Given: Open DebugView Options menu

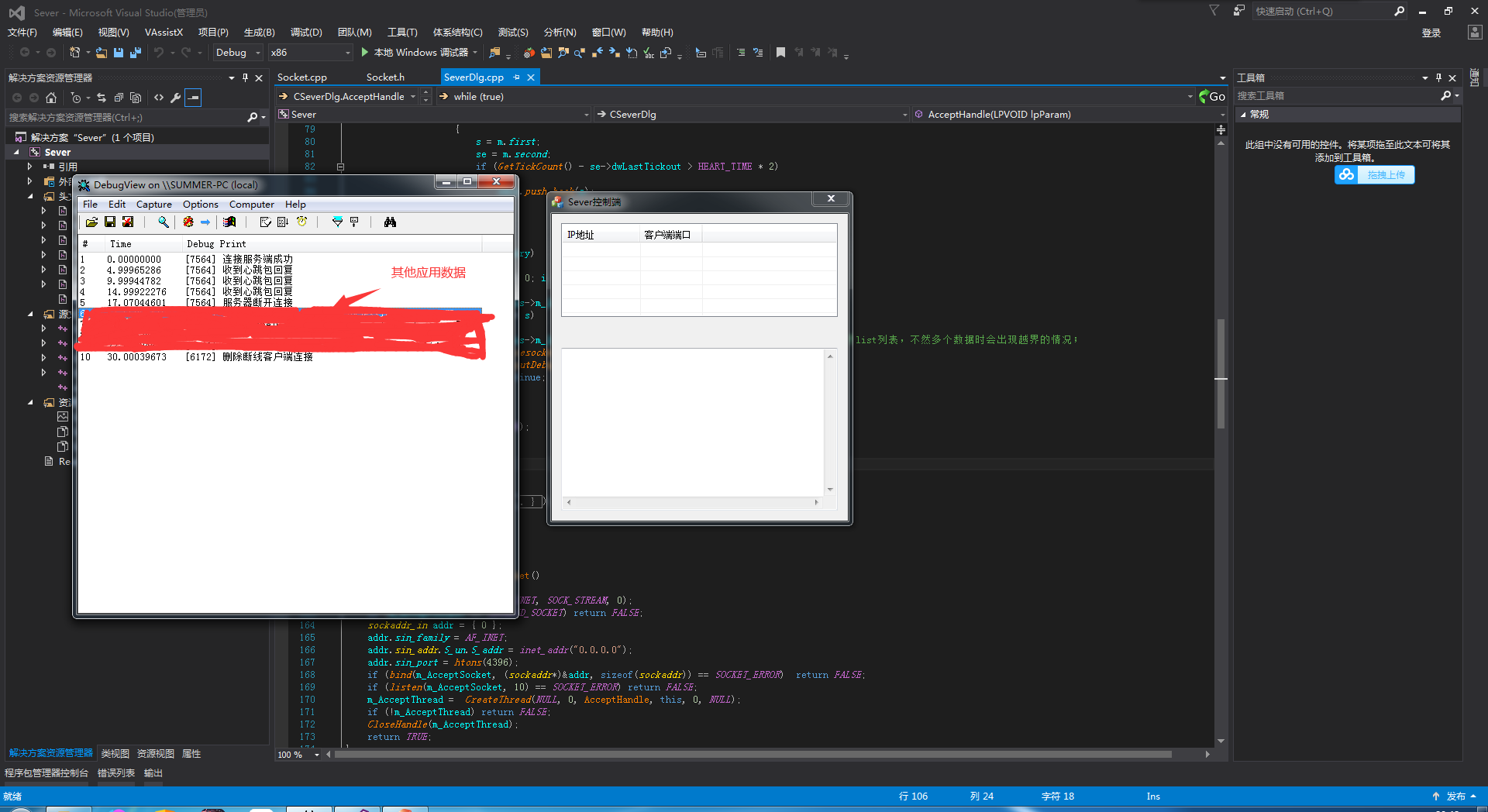Looking at the screenshot, I should (201, 205).
